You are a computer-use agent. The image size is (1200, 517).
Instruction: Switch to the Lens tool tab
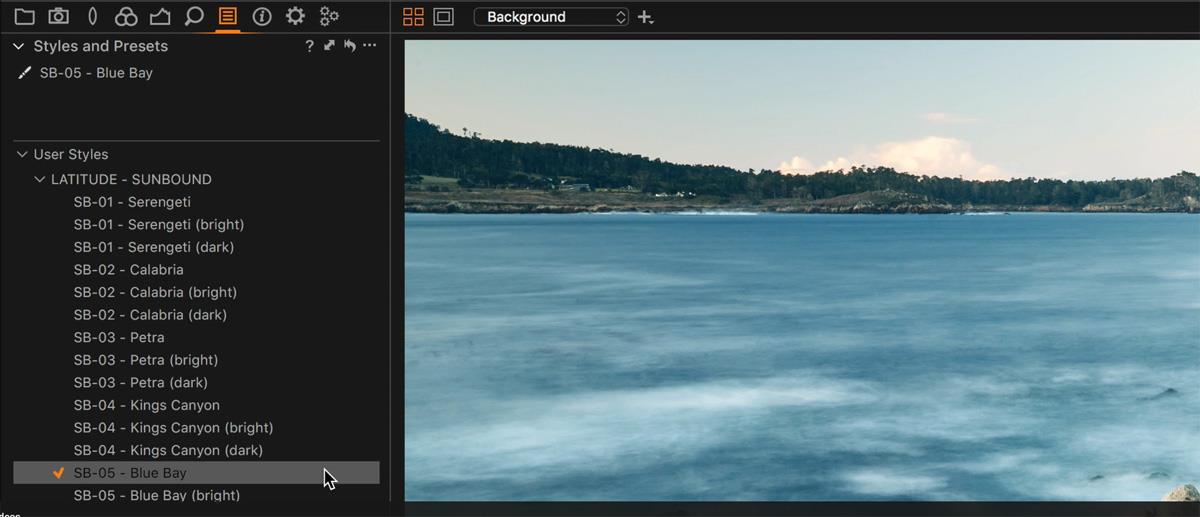[x=93, y=16]
